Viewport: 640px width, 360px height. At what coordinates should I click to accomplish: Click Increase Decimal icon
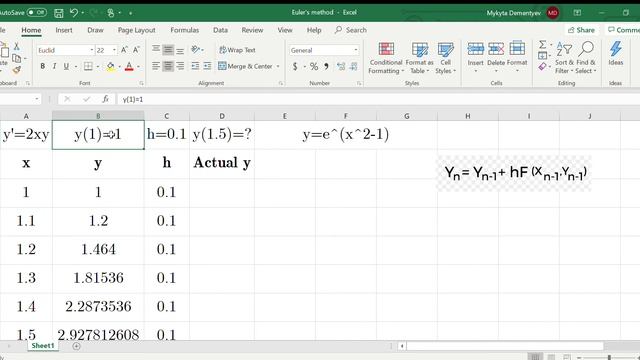click(x=341, y=66)
